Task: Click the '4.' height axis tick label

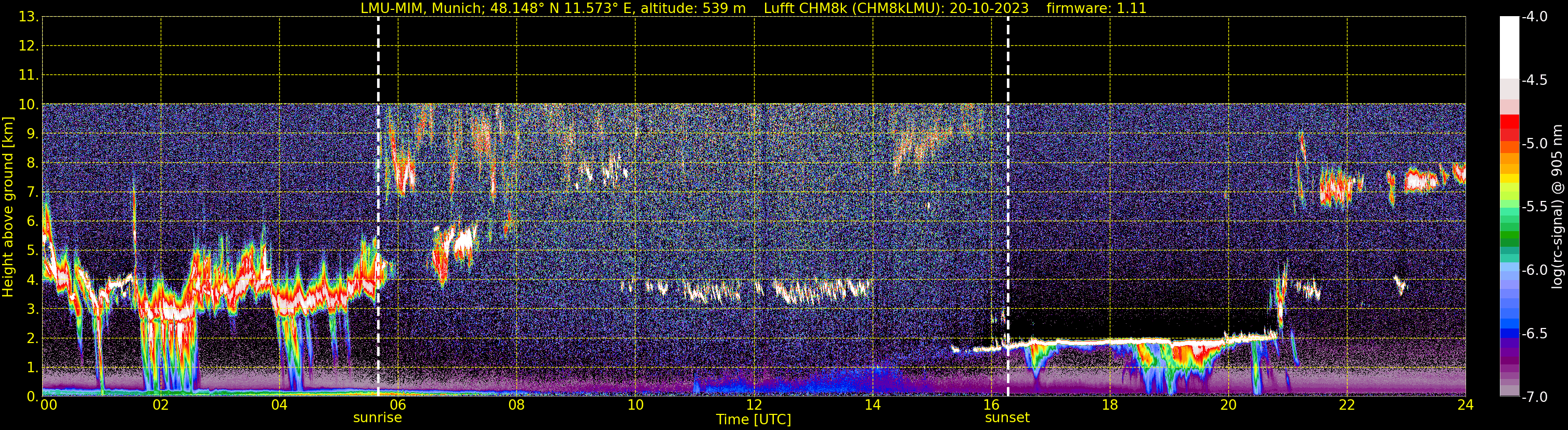Action: click(x=33, y=280)
